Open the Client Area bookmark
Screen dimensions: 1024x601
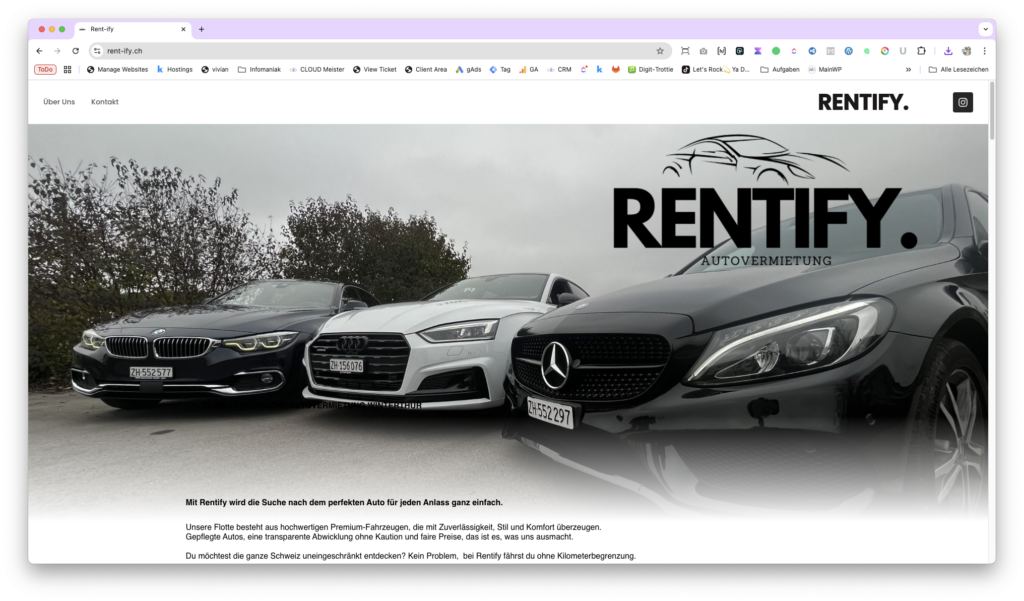[426, 69]
